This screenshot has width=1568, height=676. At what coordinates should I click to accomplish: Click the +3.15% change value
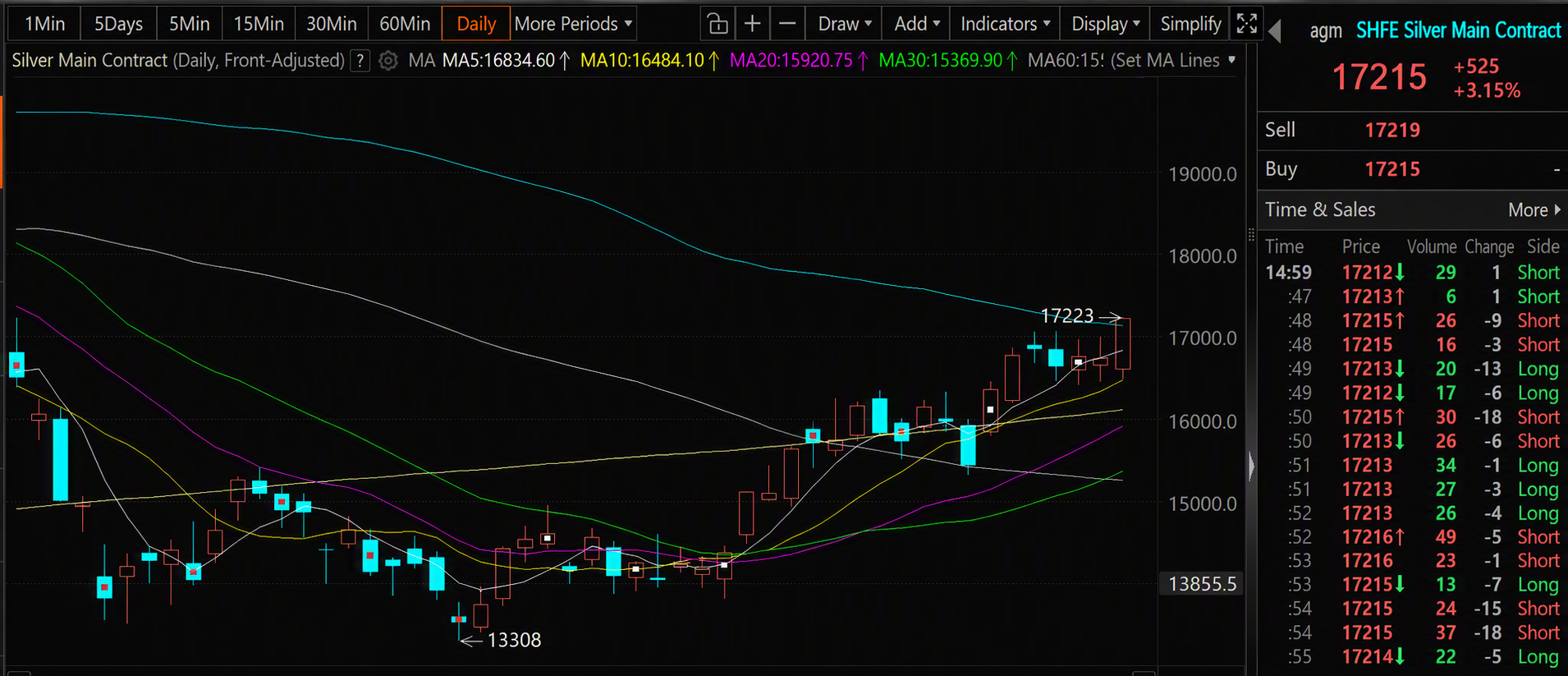tap(1487, 90)
